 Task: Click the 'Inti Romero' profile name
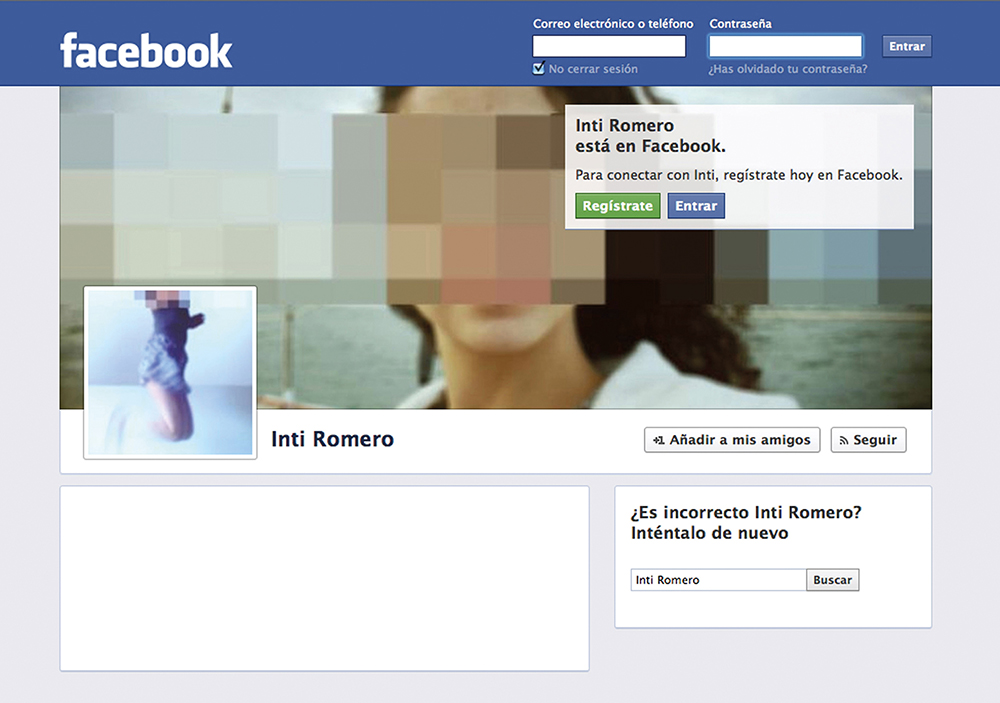pyautogui.click(x=332, y=439)
